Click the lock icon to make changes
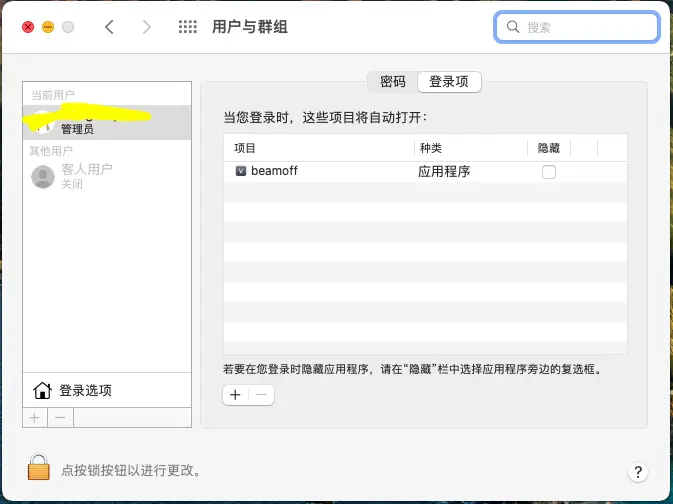Viewport: 673px width, 504px height. pos(38,468)
